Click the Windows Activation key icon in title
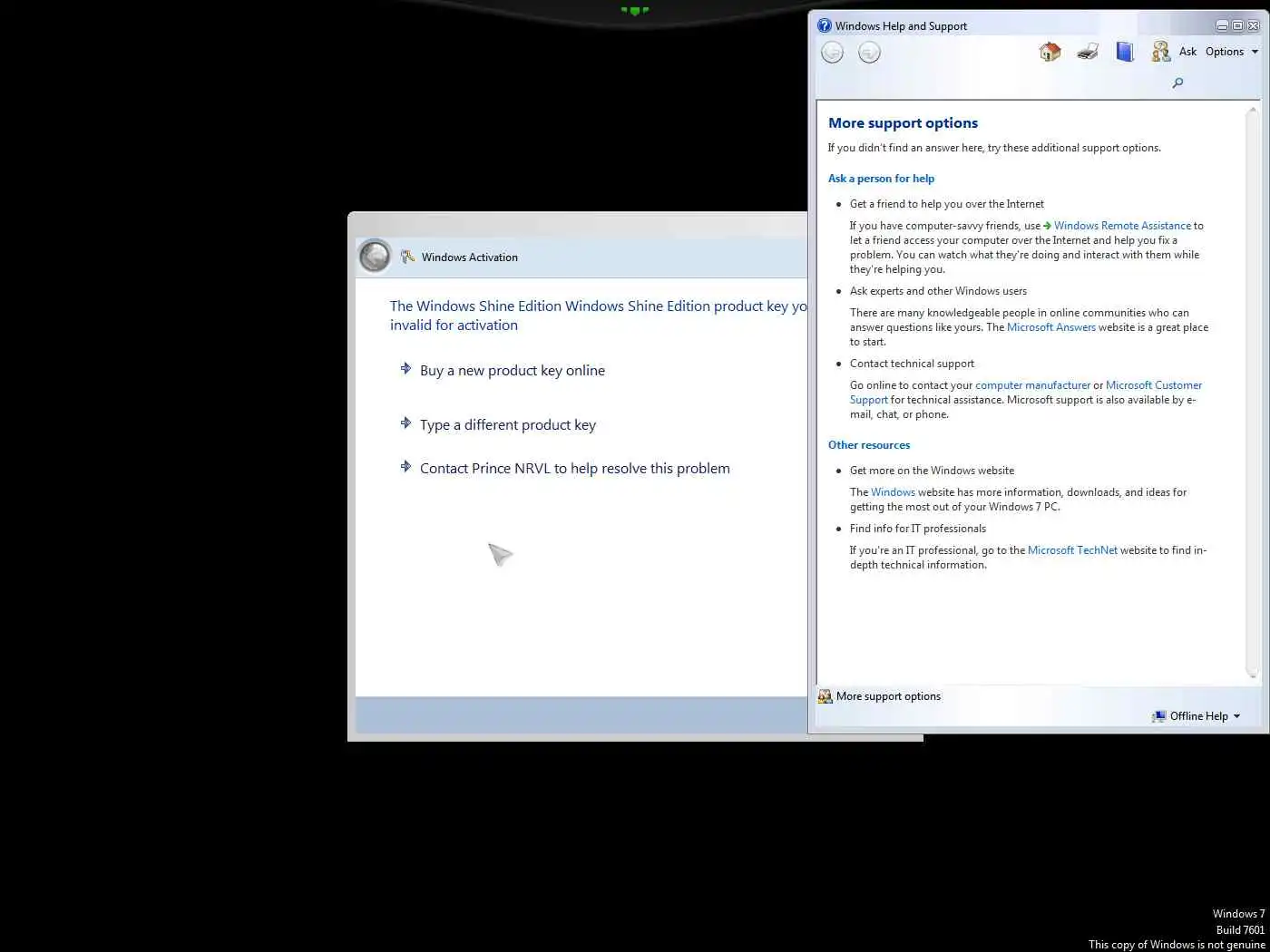The width and height of the screenshot is (1270, 952). coord(407,257)
